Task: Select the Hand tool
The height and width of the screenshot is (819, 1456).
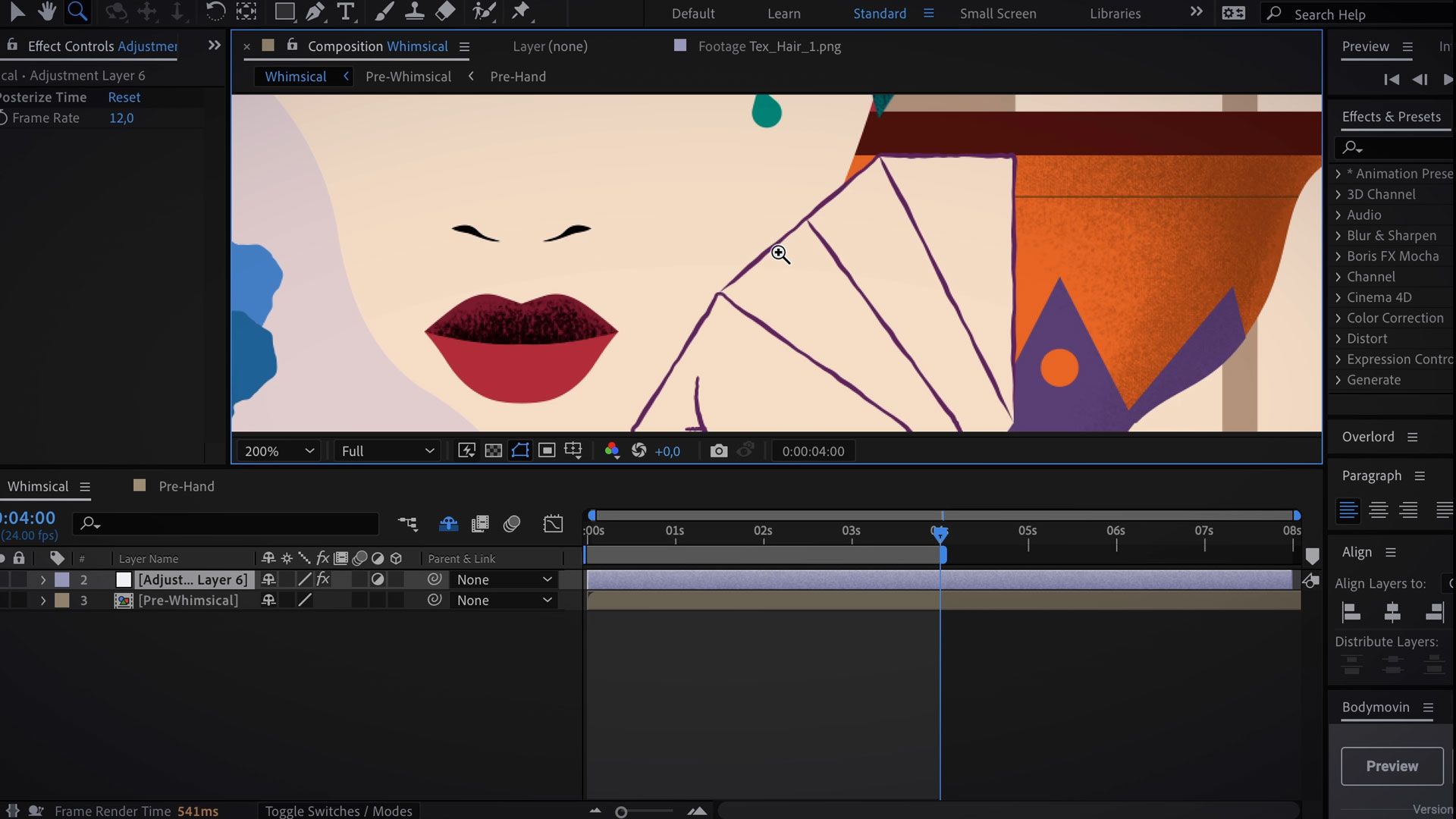Action: pyautogui.click(x=47, y=11)
